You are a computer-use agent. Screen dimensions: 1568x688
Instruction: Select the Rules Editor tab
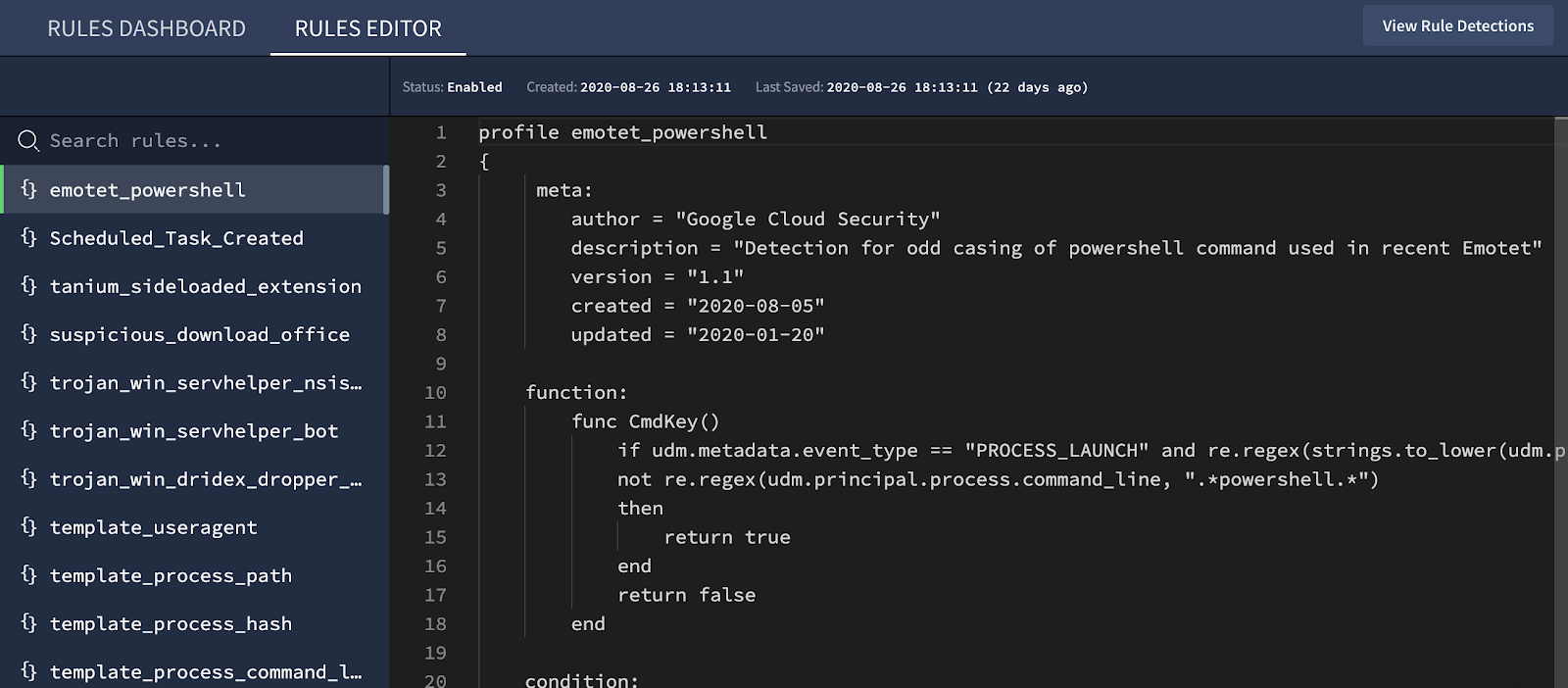368,28
